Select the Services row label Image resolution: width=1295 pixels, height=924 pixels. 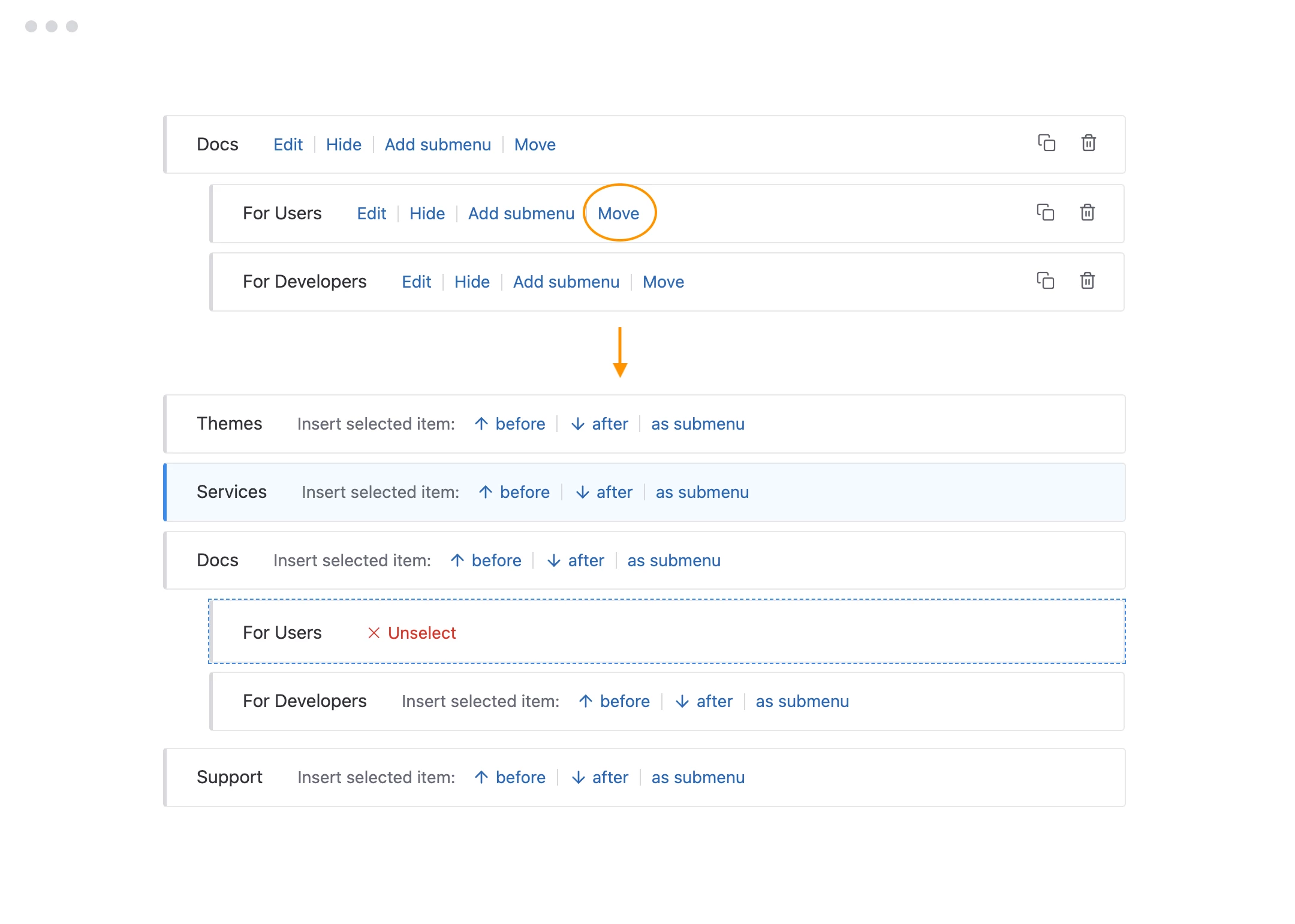coord(231,492)
